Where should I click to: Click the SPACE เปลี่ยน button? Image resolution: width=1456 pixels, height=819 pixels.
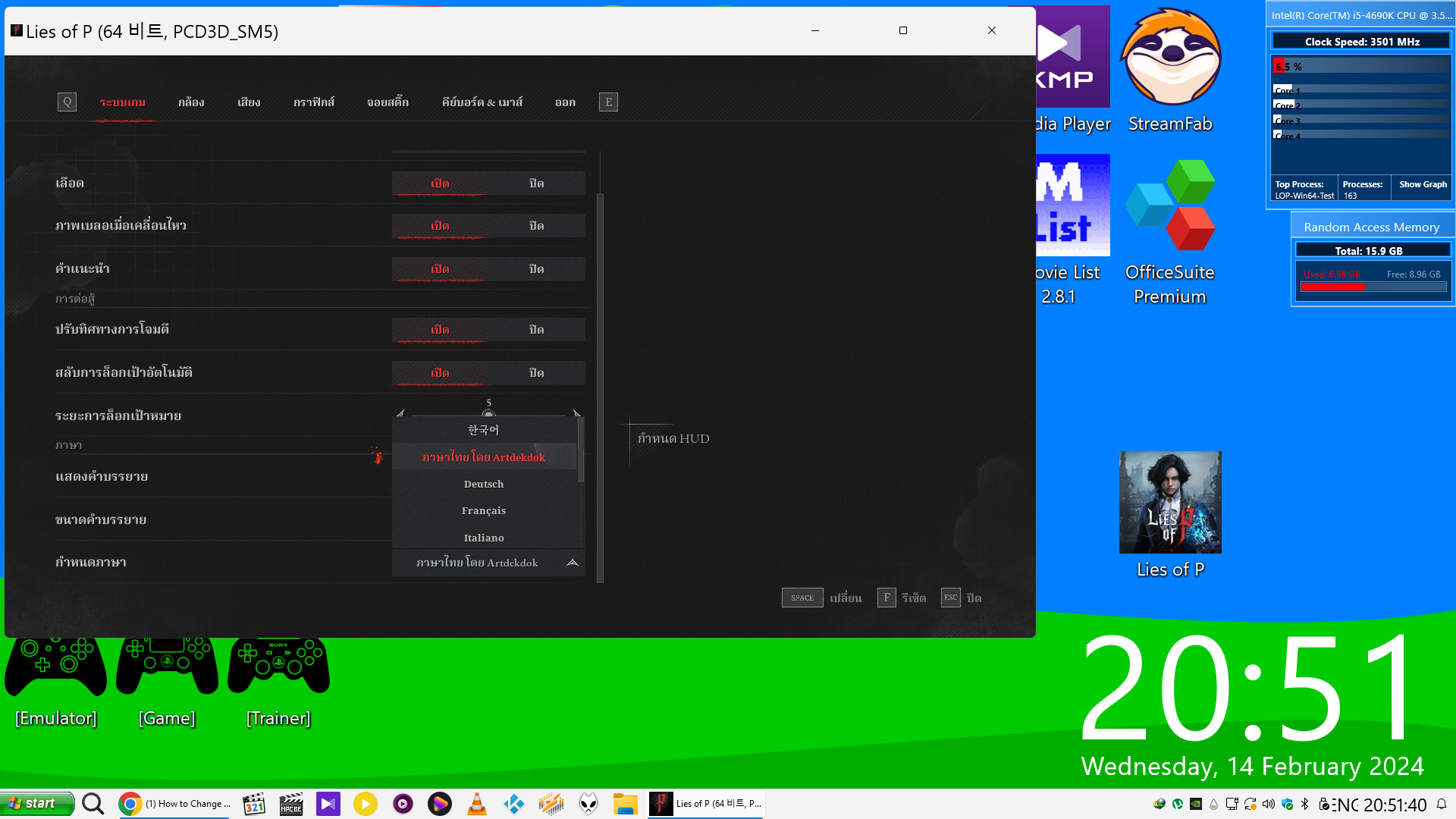tap(822, 598)
